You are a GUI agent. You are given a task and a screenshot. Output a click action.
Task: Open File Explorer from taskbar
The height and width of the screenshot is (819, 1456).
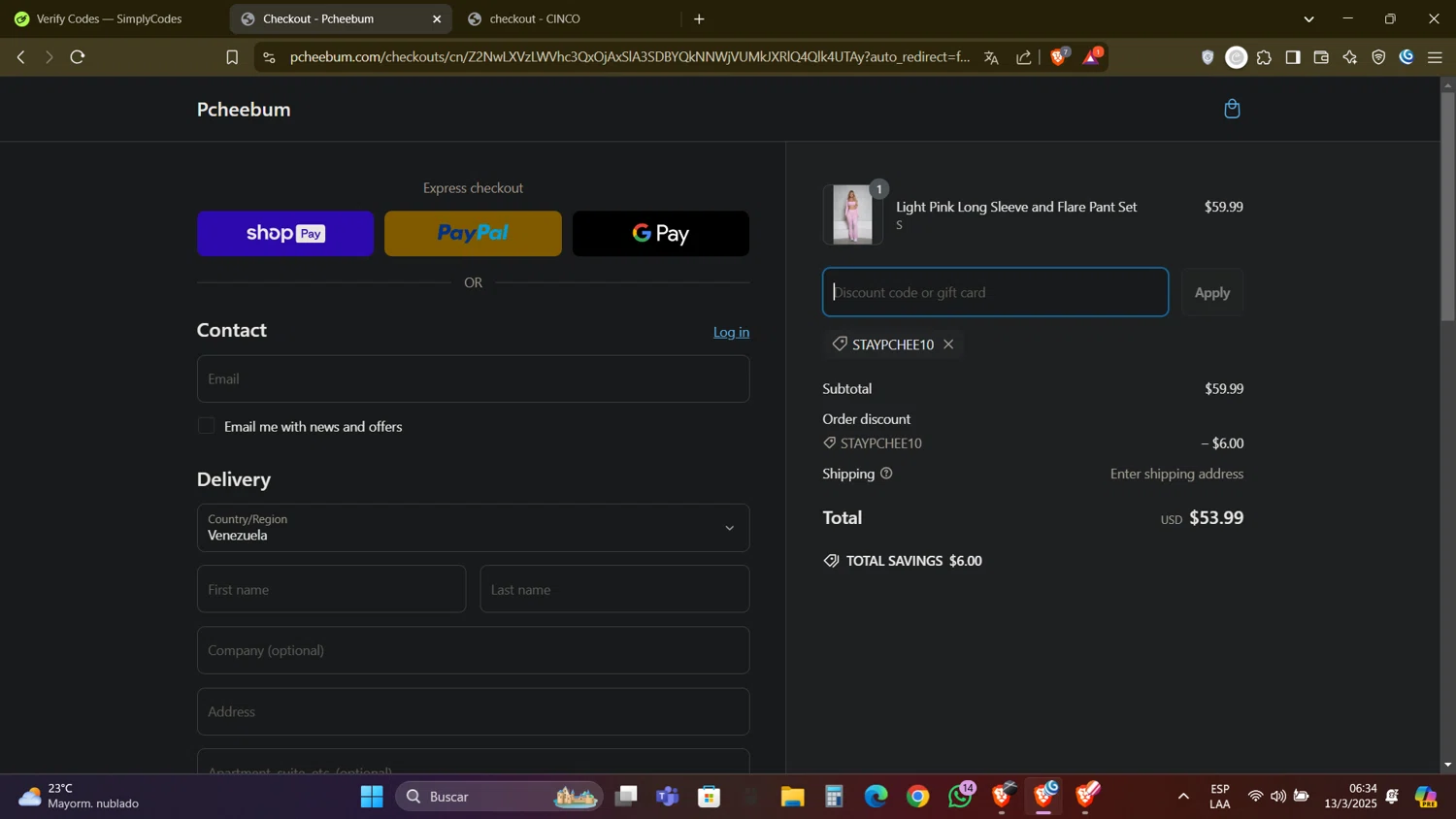point(792,797)
